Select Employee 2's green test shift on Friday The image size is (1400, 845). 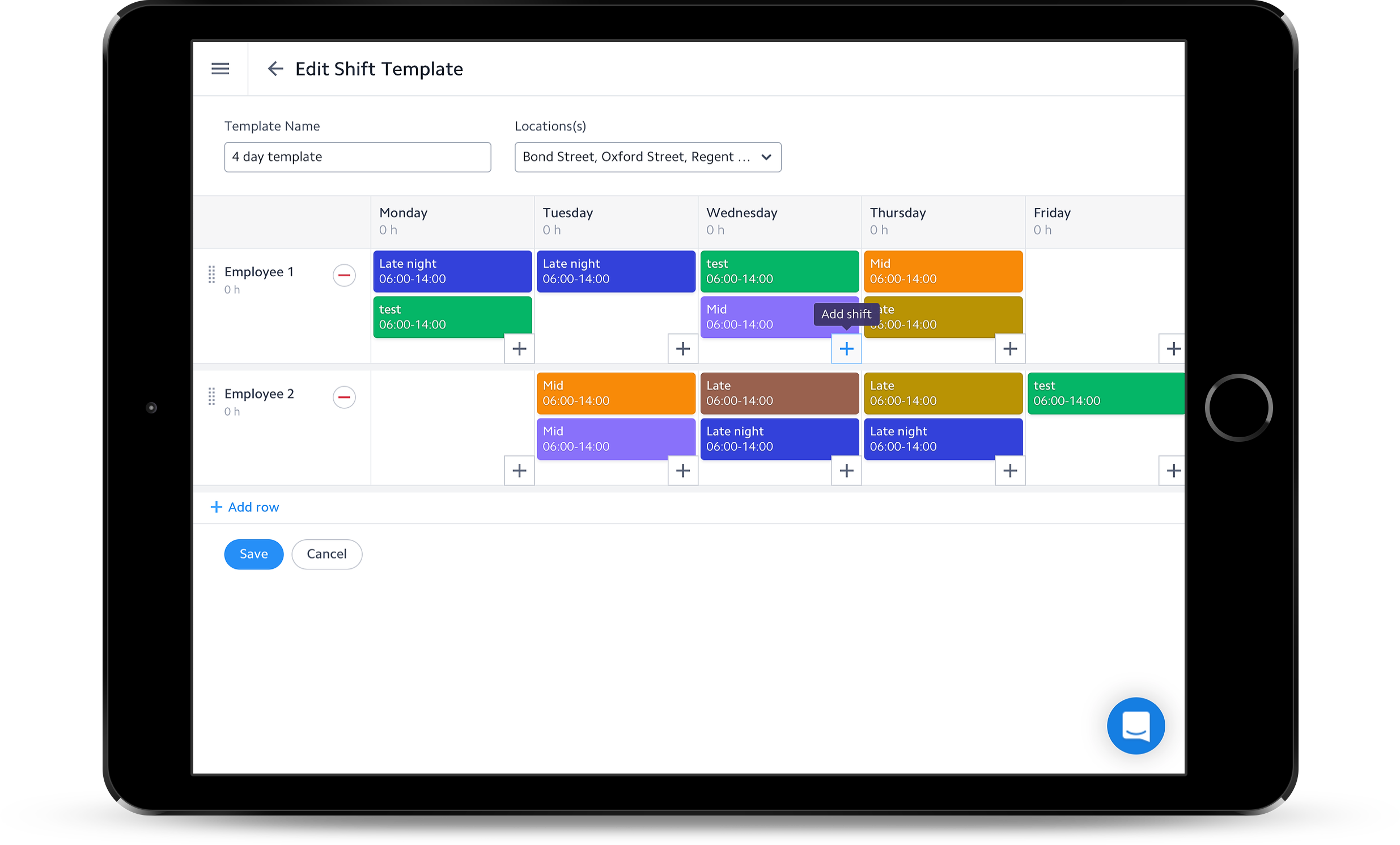pos(1105,393)
